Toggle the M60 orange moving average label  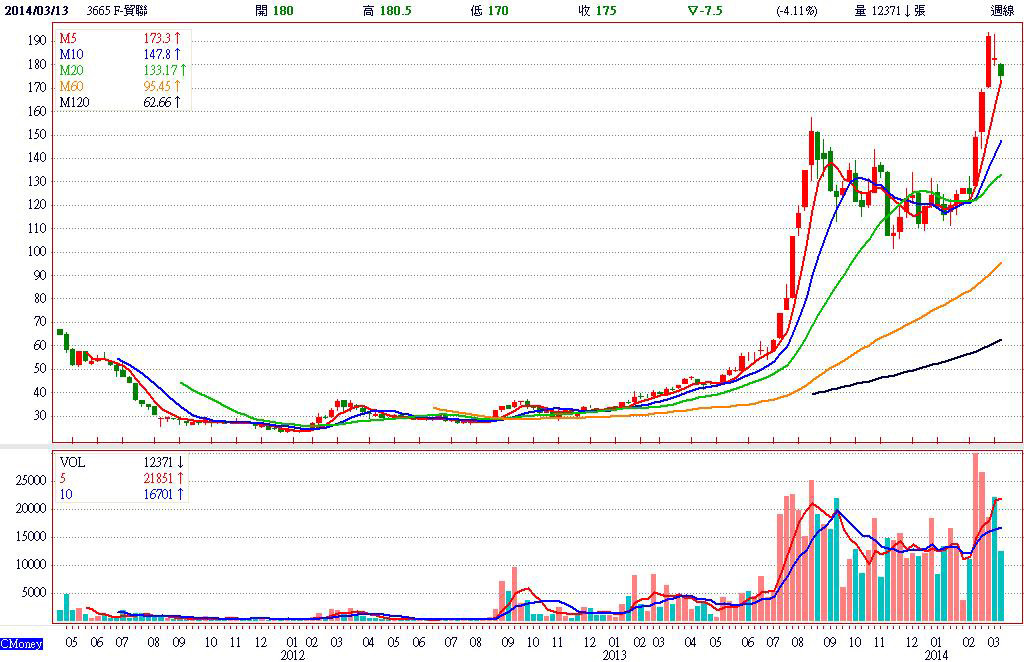click(70, 86)
